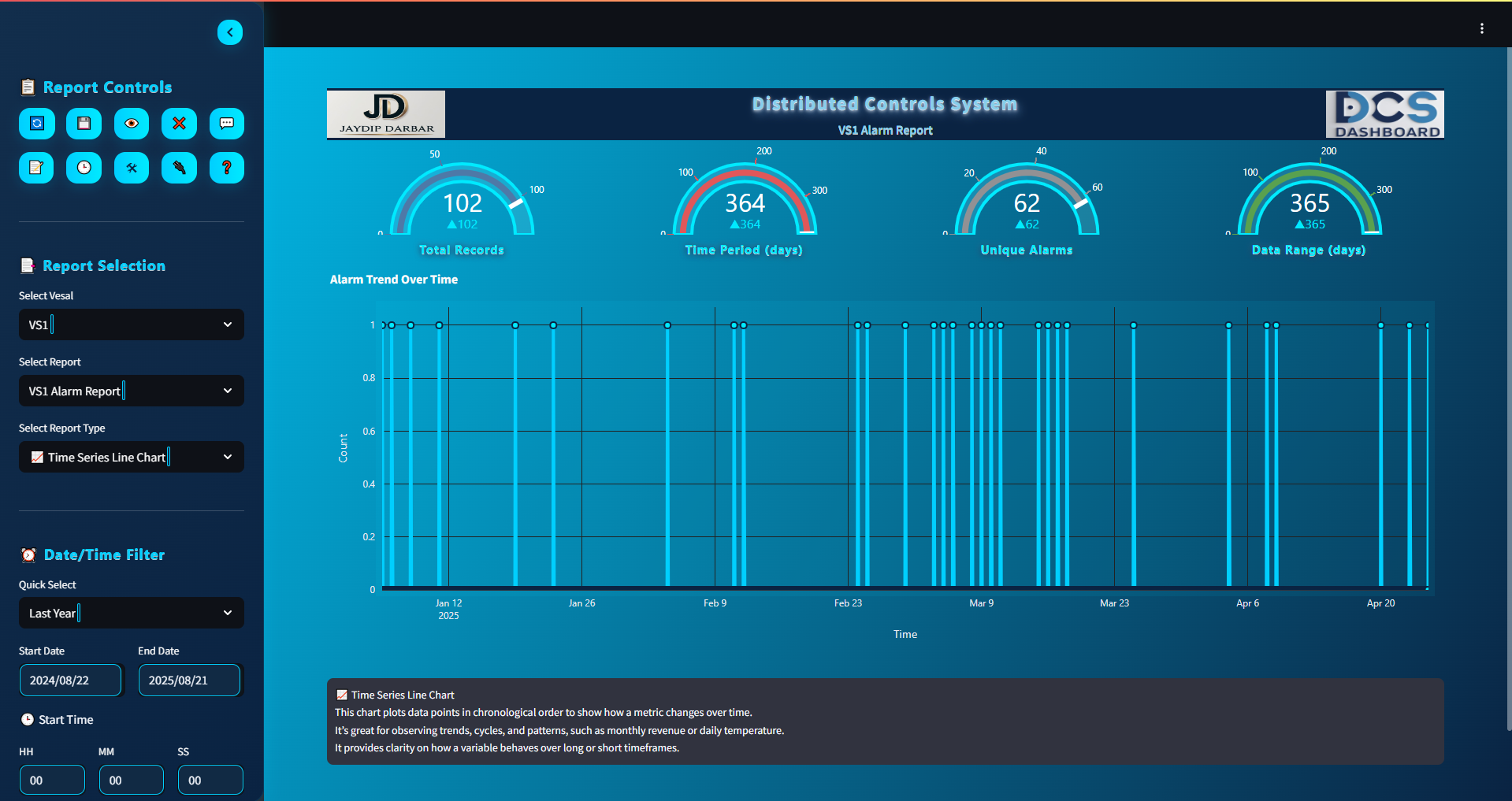
Task: Click the DCS Dashboard logo
Action: pos(1384,114)
